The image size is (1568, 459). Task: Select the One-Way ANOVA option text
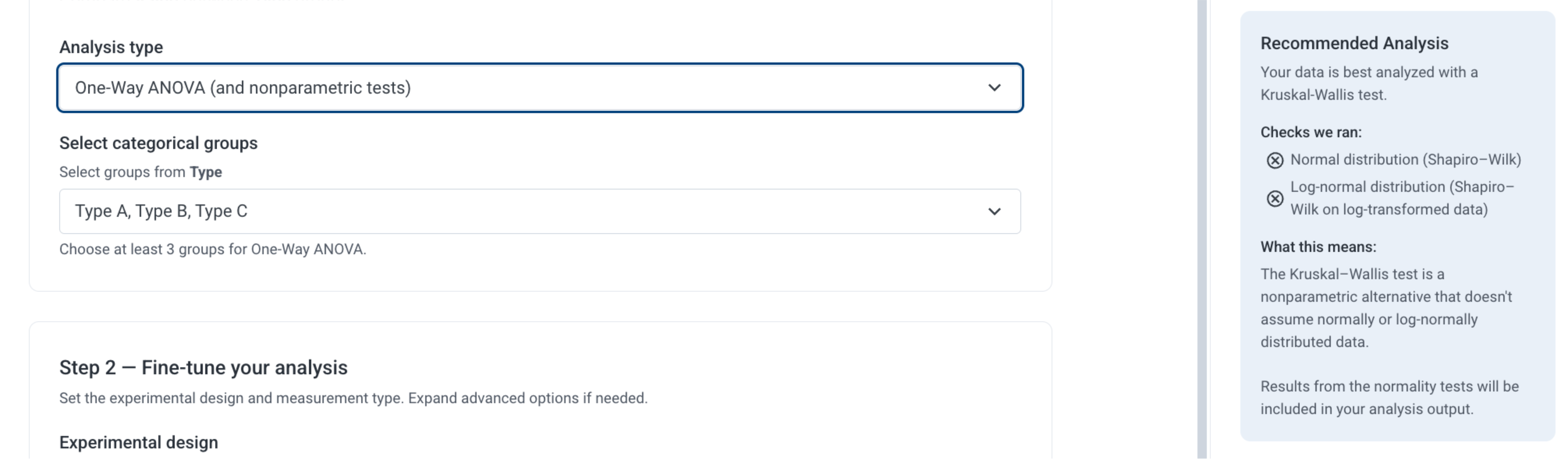[x=243, y=88]
